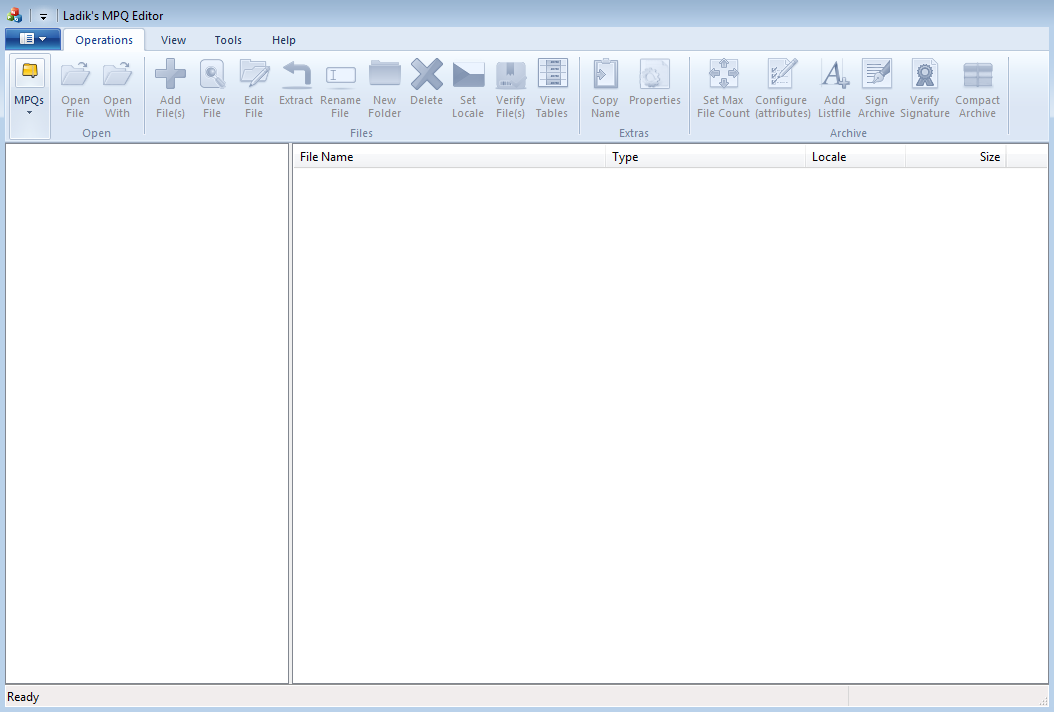The width and height of the screenshot is (1054, 712).
Task: Switch to the Help ribbon tab
Action: point(284,40)
